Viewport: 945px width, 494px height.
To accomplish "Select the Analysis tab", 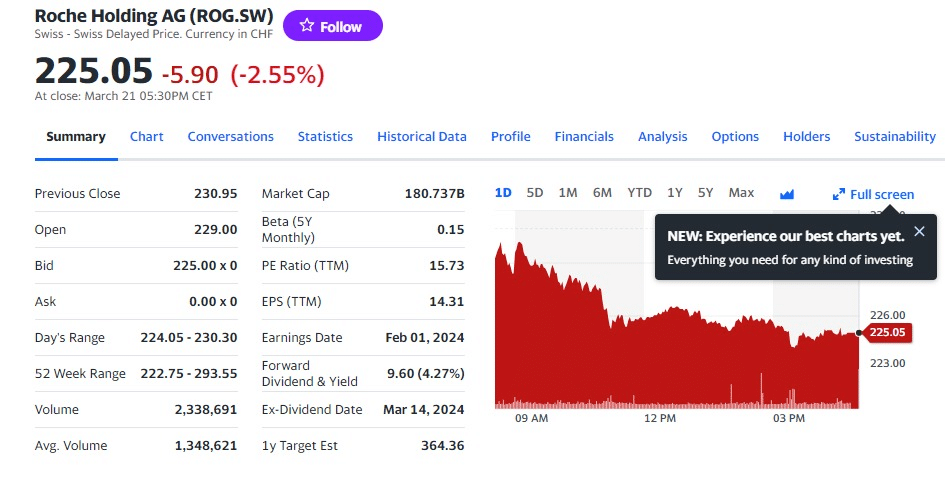I will 662,137.
